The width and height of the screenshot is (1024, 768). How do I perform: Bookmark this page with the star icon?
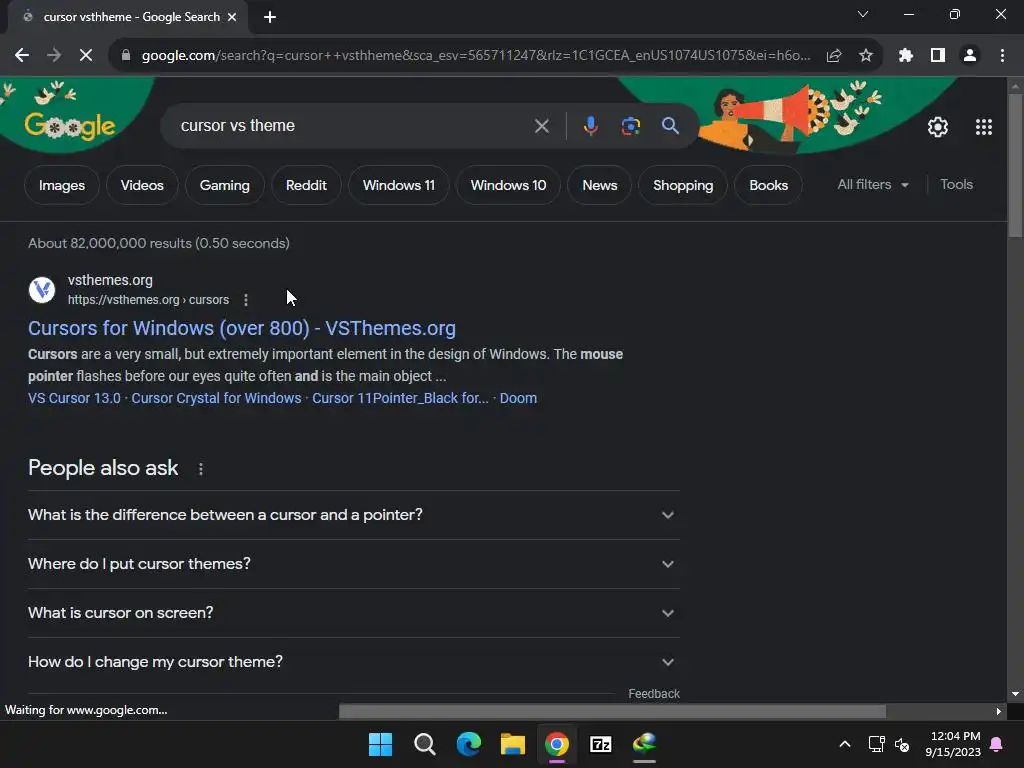click(x=866, y=56)
